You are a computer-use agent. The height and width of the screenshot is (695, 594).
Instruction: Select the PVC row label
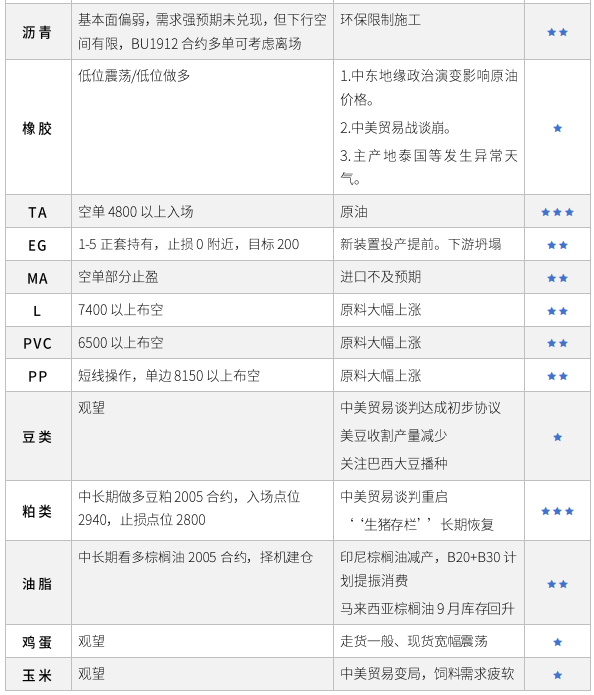click(37, 344)
